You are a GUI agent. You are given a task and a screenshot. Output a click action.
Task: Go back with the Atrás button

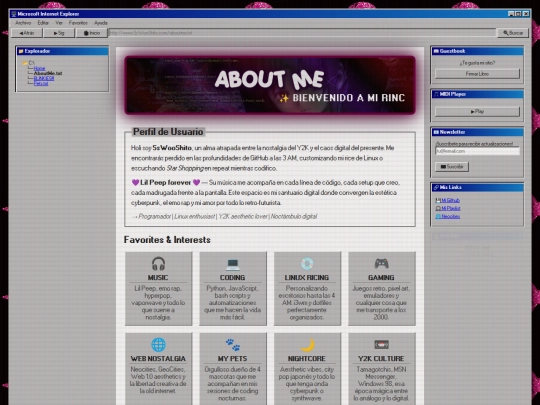(x=27, y=33)
